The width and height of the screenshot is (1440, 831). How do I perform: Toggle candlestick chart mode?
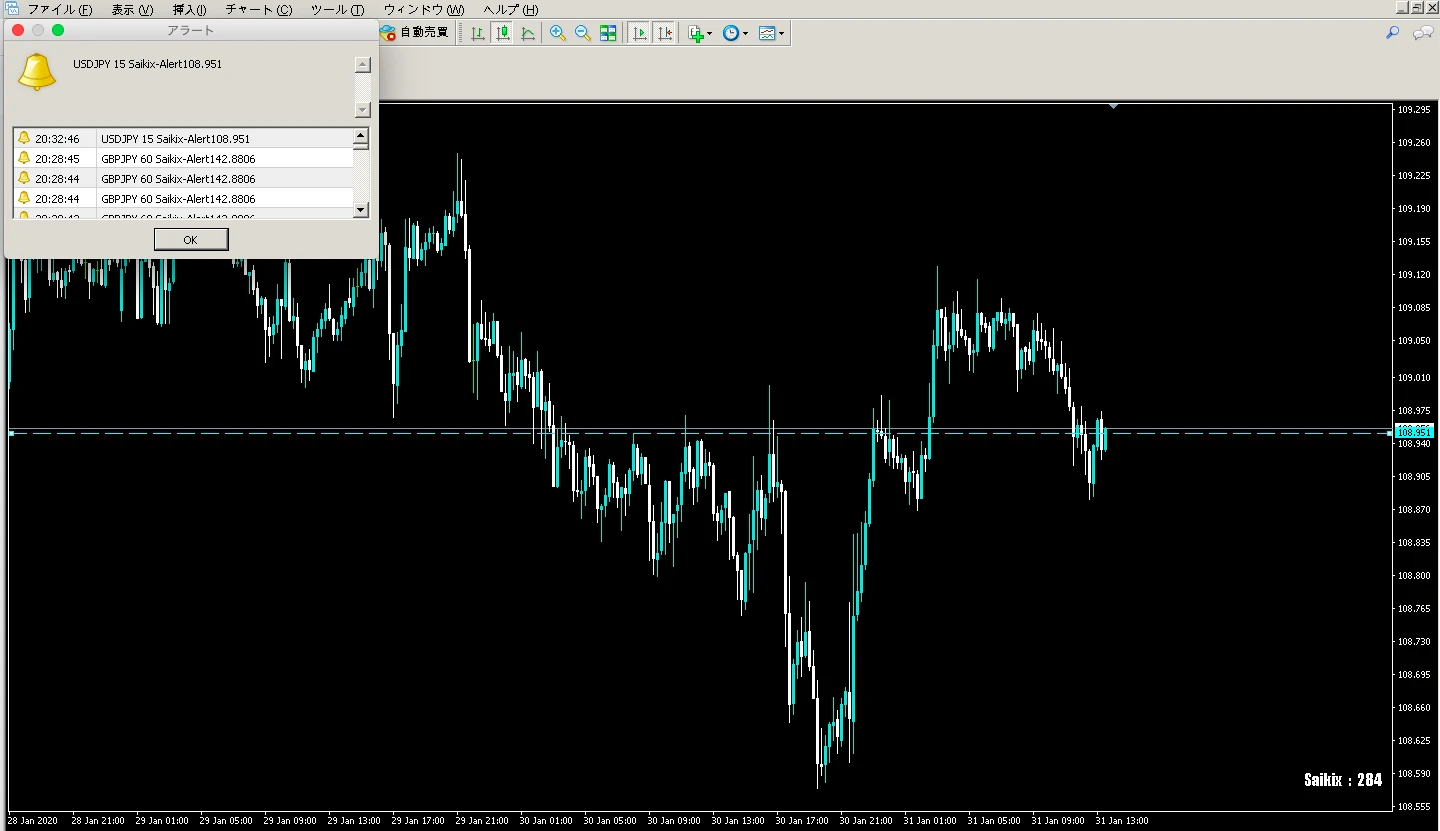[503, 33]
